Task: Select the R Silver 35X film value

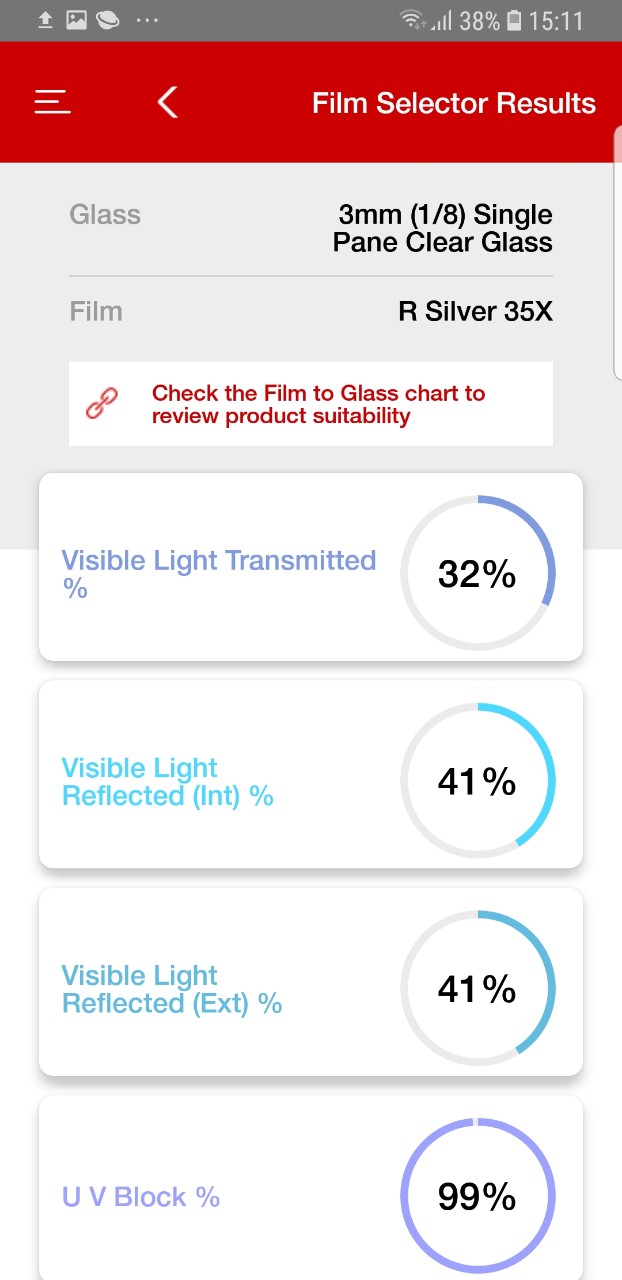Action: click(x=475, y=311)
